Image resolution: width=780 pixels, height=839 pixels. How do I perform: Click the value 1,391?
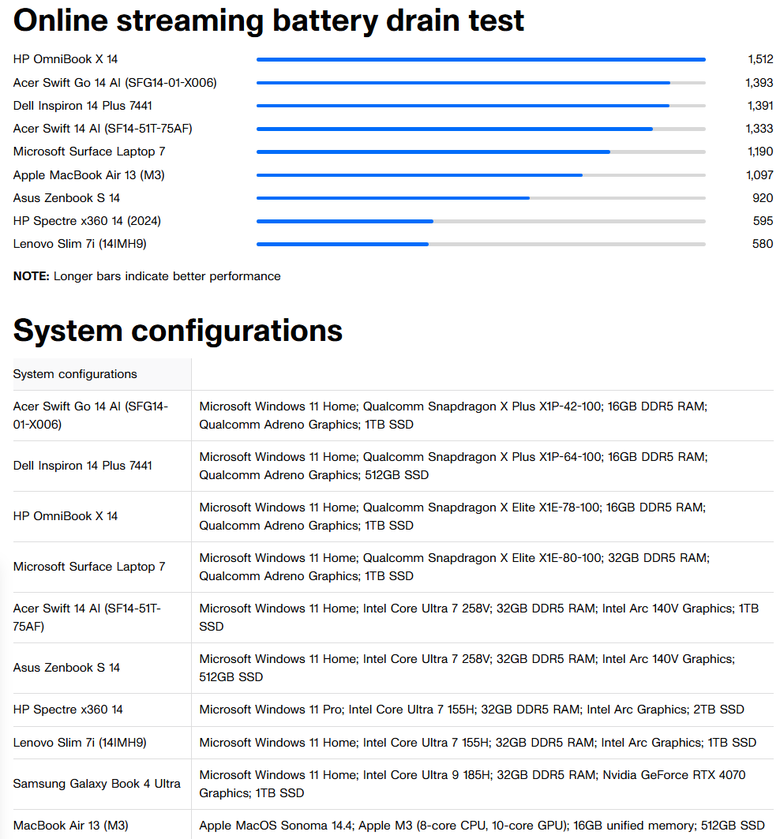click(x=760, y=105)
